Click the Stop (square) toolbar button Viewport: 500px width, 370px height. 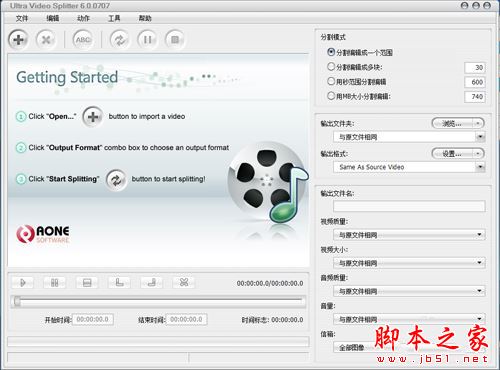[x=175, y=40]
